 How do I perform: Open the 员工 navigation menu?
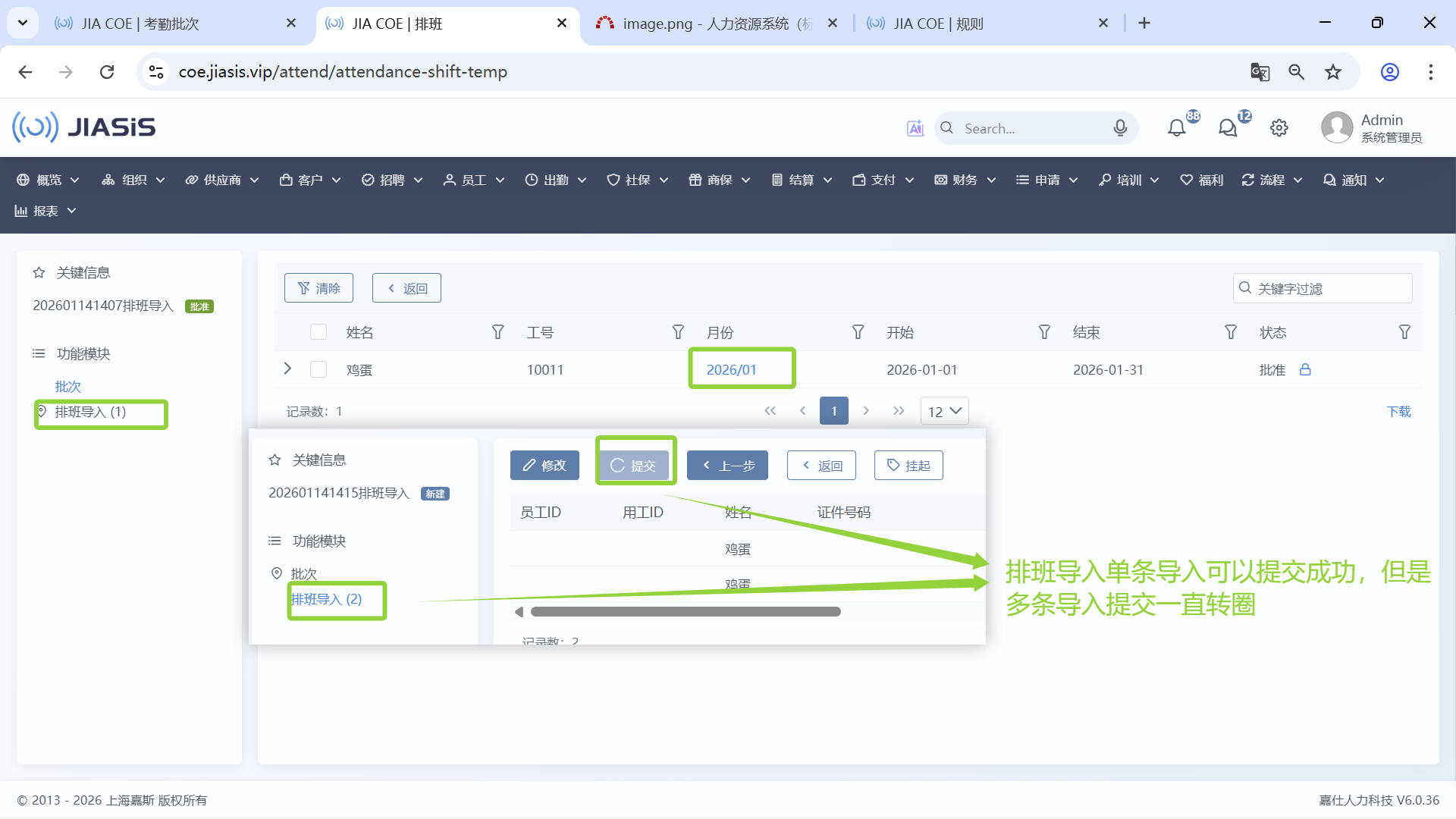coord(474,180)
